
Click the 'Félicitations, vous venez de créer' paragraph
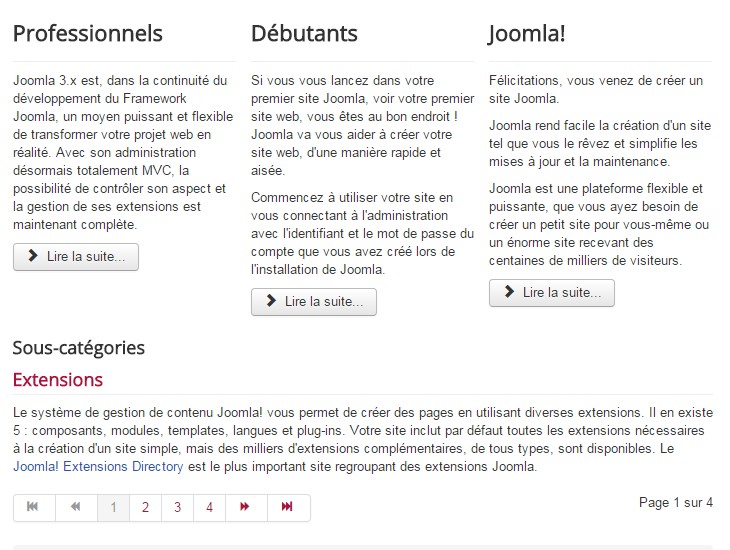coord(596,89)
